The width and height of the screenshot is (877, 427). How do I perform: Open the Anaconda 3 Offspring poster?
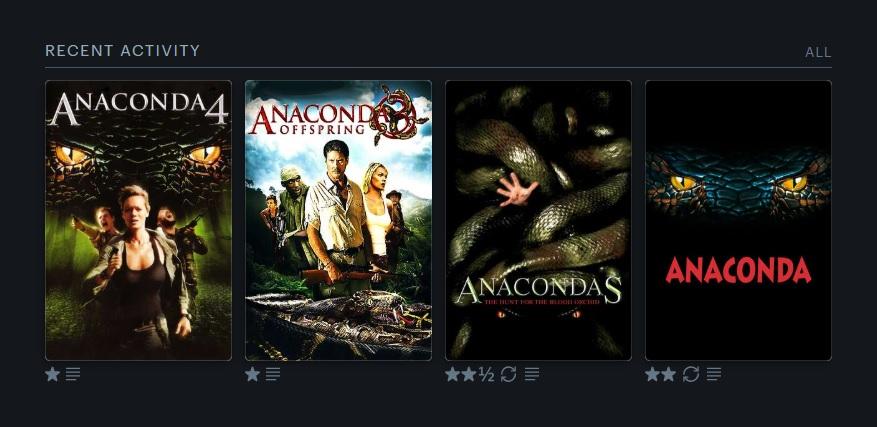point(338,220)
